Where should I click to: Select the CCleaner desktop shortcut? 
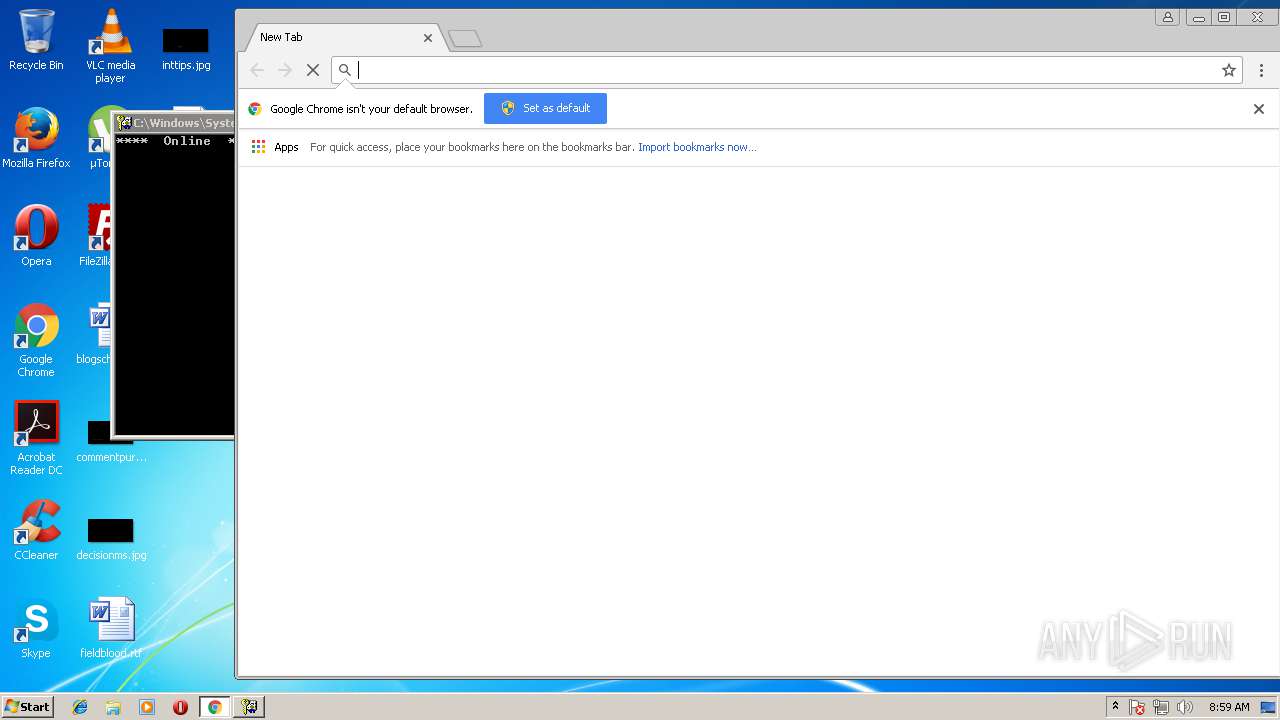point(36,530)
